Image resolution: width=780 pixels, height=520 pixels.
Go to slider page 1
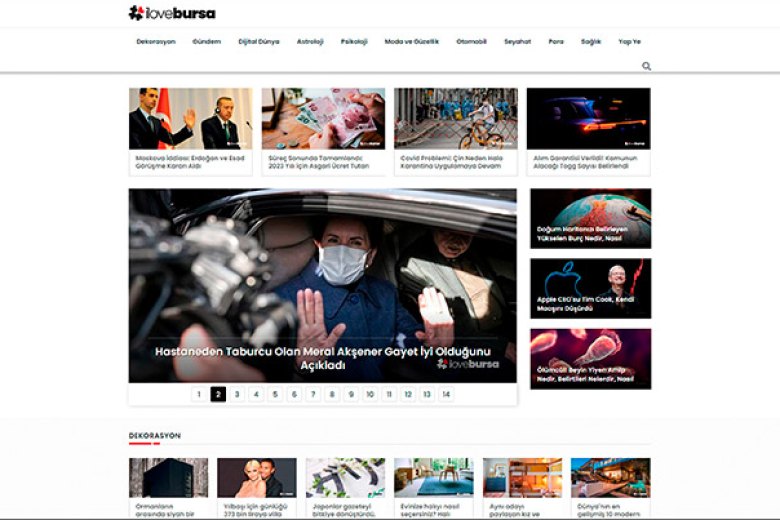pos(199,394)
